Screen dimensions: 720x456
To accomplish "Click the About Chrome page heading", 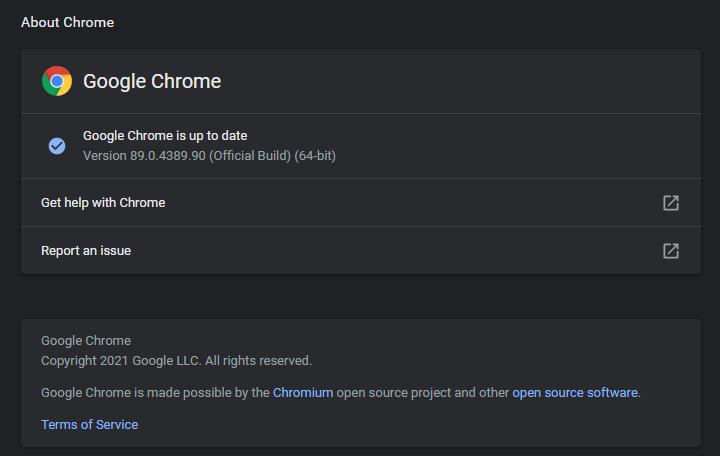I will (67, 22).
